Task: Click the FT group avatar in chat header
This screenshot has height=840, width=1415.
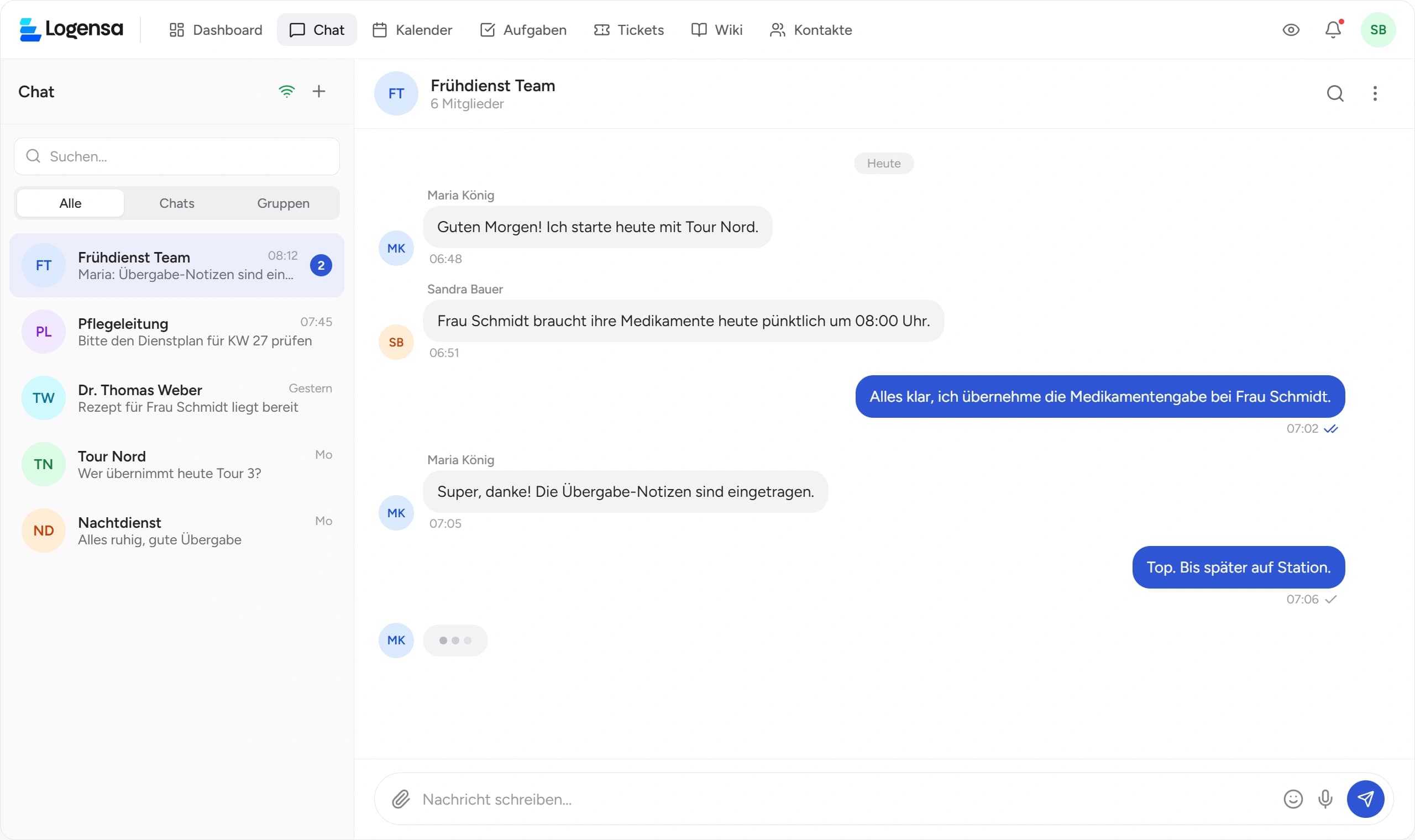Action: (x=396, y=93)
